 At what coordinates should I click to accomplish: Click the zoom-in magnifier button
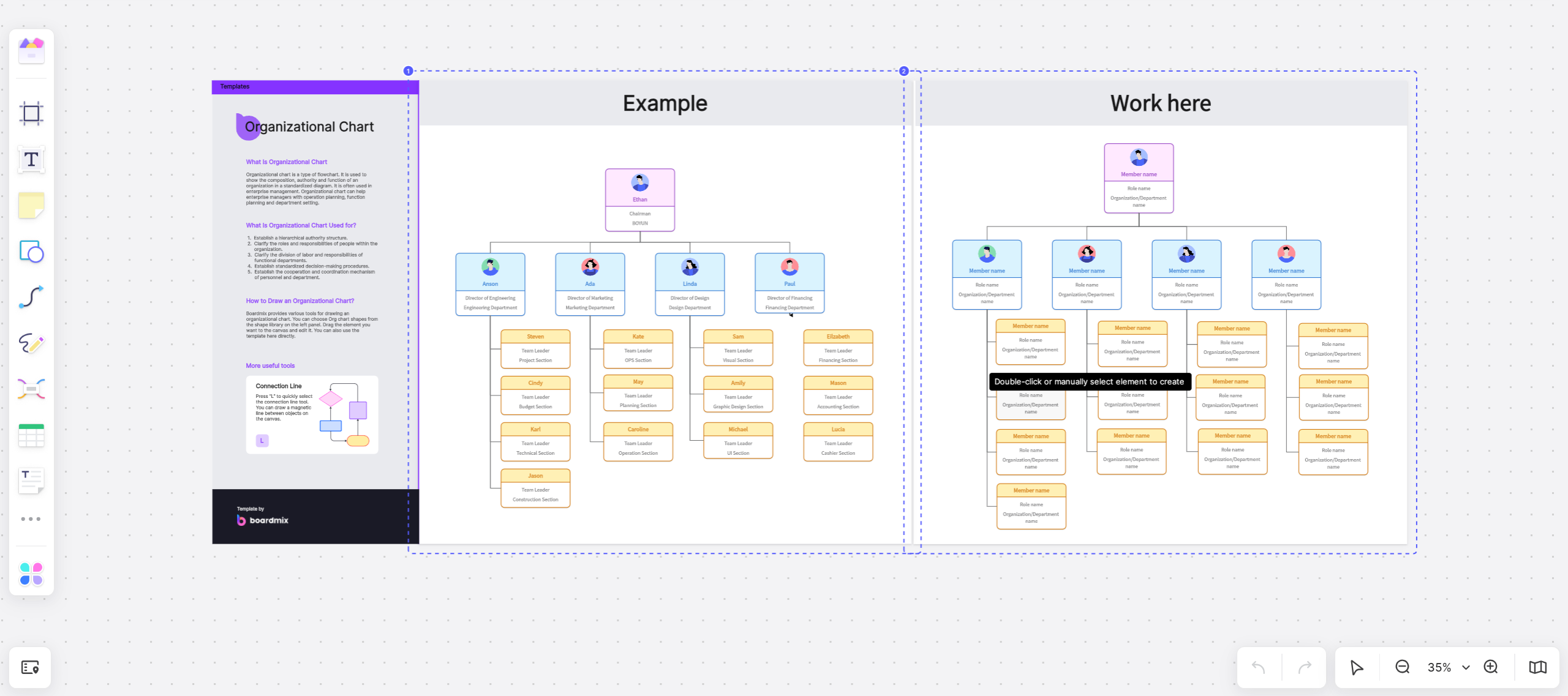pyautogui.click(x=1494, y=668)
